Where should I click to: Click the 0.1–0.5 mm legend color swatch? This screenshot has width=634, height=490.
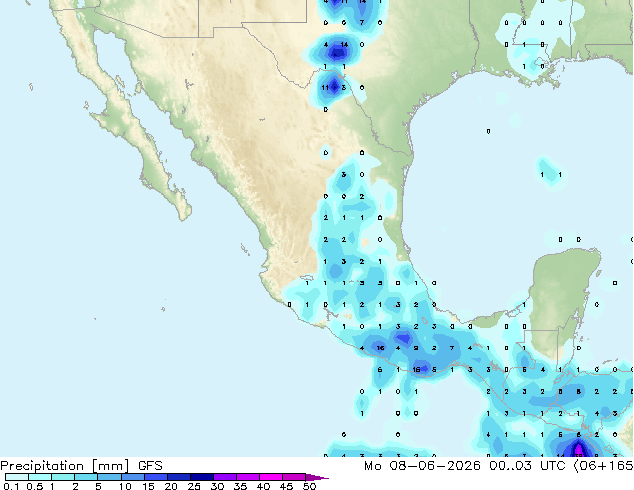pos(17,477)
